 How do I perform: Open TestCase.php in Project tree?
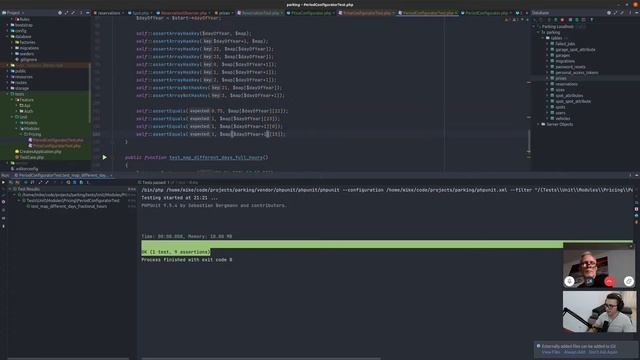click(x=31, y=157)
